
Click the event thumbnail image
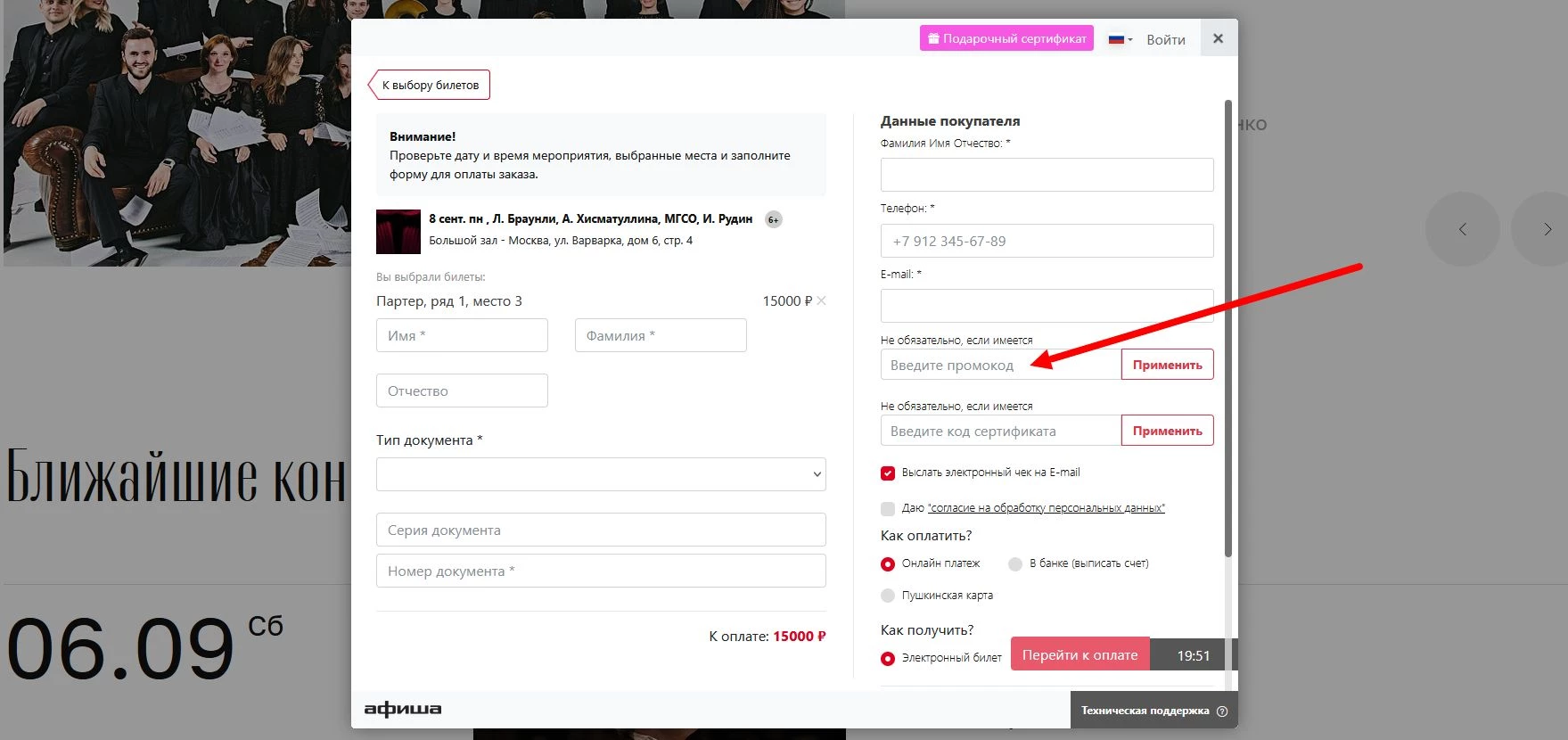pyautogui.click(x=398, y=232)
